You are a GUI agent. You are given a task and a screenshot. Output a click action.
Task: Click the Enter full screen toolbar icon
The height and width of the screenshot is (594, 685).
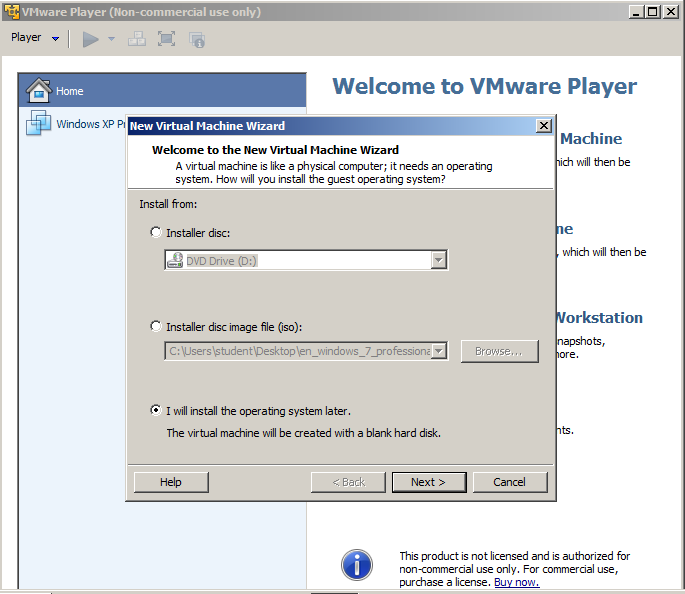pyautogui.click(x=166, y=39)
